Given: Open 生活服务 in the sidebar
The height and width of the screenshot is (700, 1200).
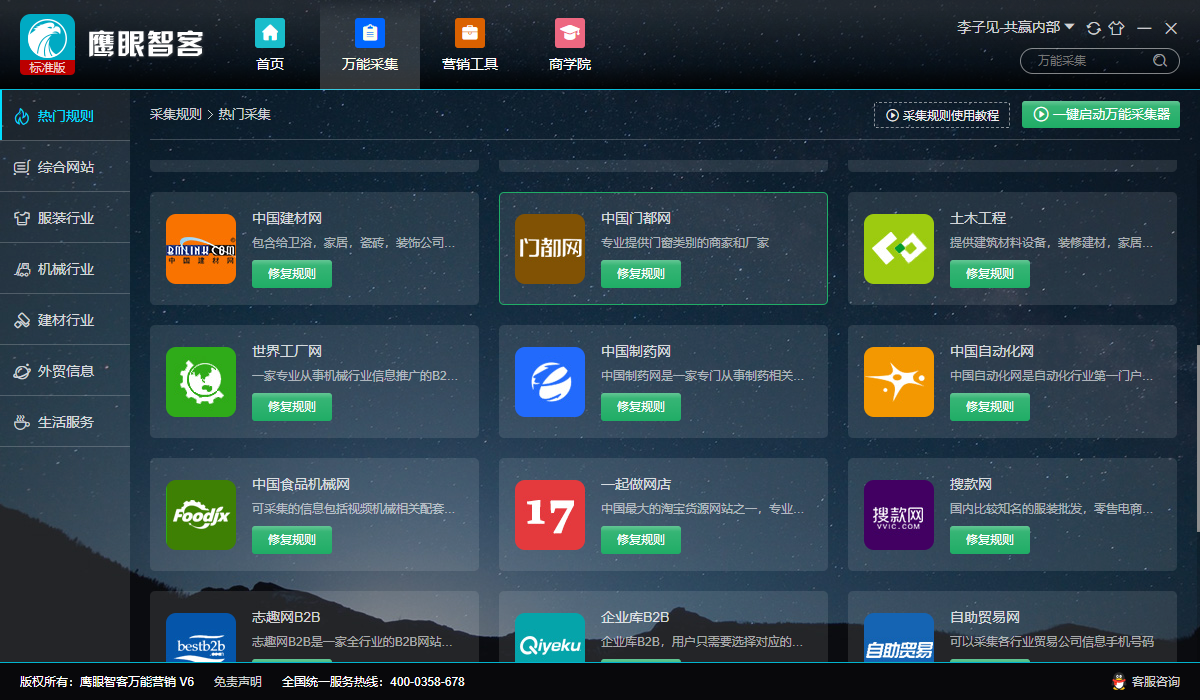Looking at the screenshot, I should 65,422.
